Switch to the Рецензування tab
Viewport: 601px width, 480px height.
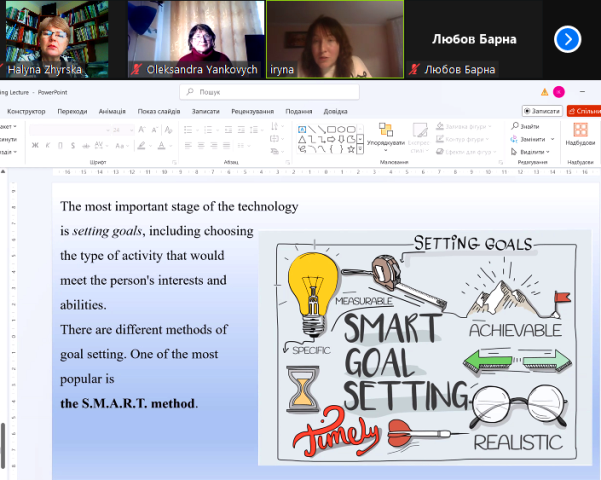[254, 111]
